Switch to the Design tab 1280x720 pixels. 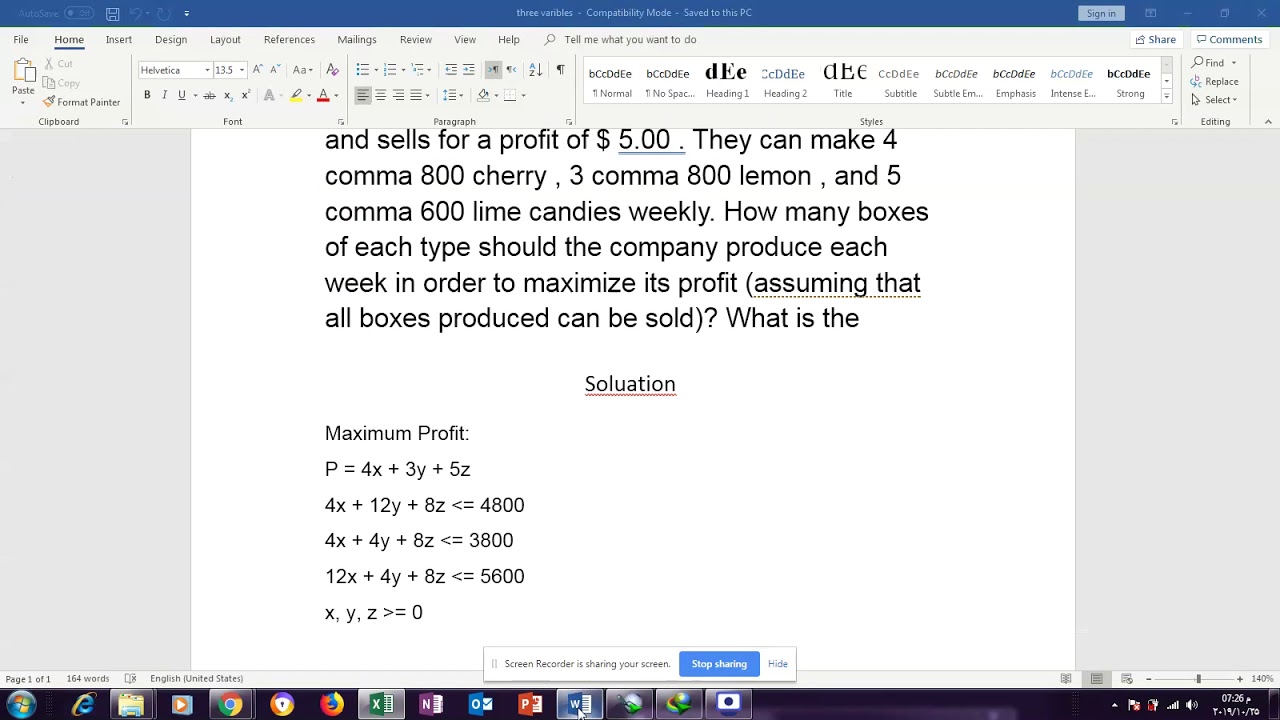coord(171,39)
